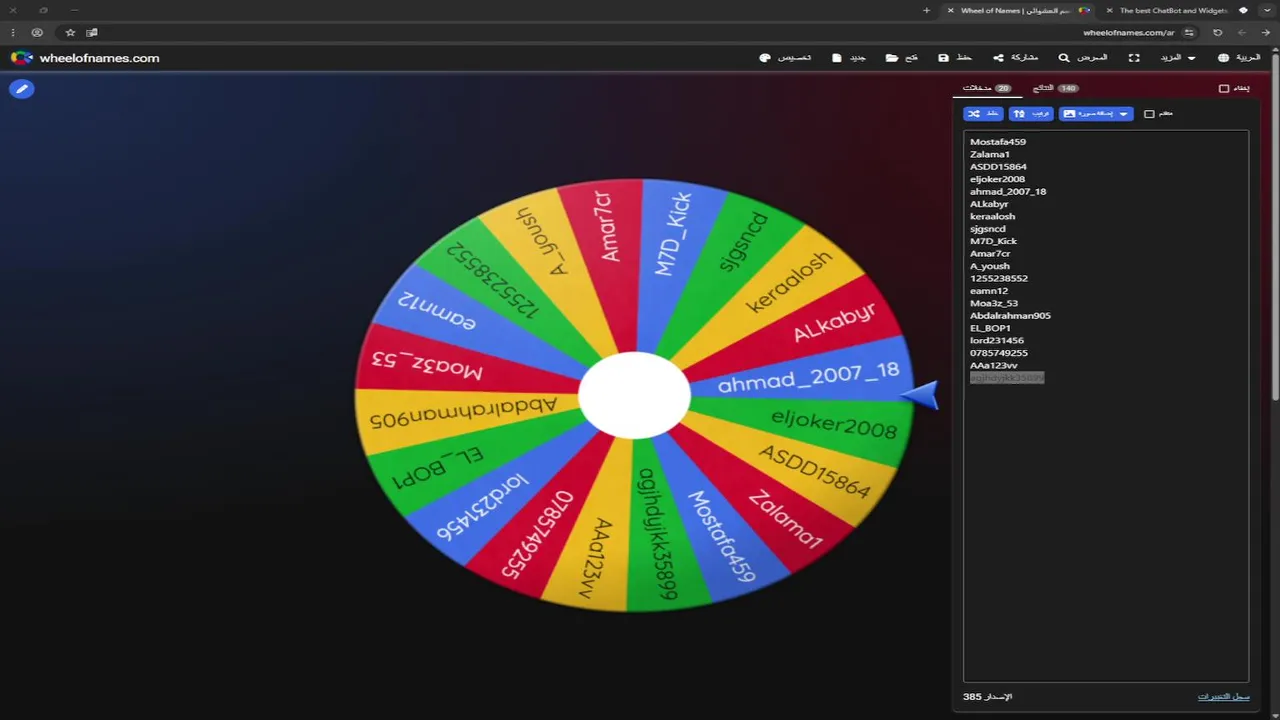Open the browser three-dot menu
Viewport: 1280px width, 720px height.
[x=13, y=32]
